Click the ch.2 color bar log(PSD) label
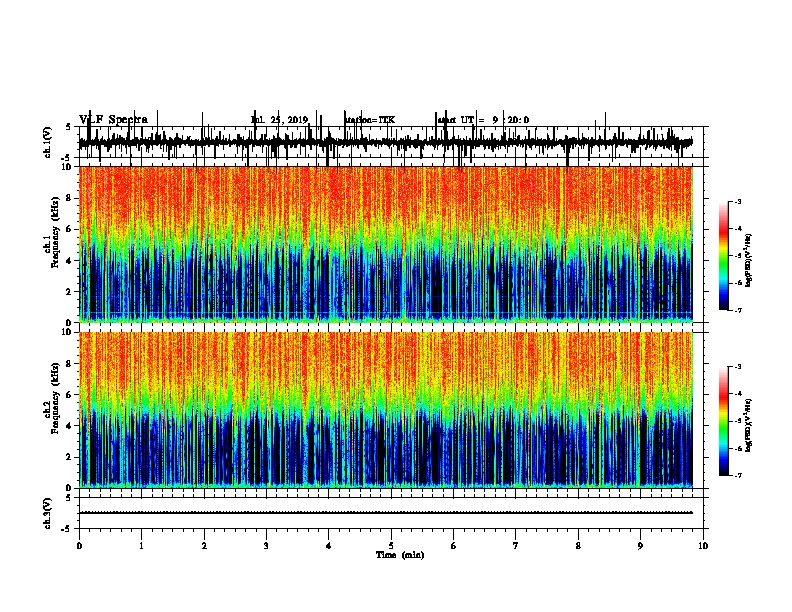The height and width of the screenshot is (612, 792). click(748, 425)
